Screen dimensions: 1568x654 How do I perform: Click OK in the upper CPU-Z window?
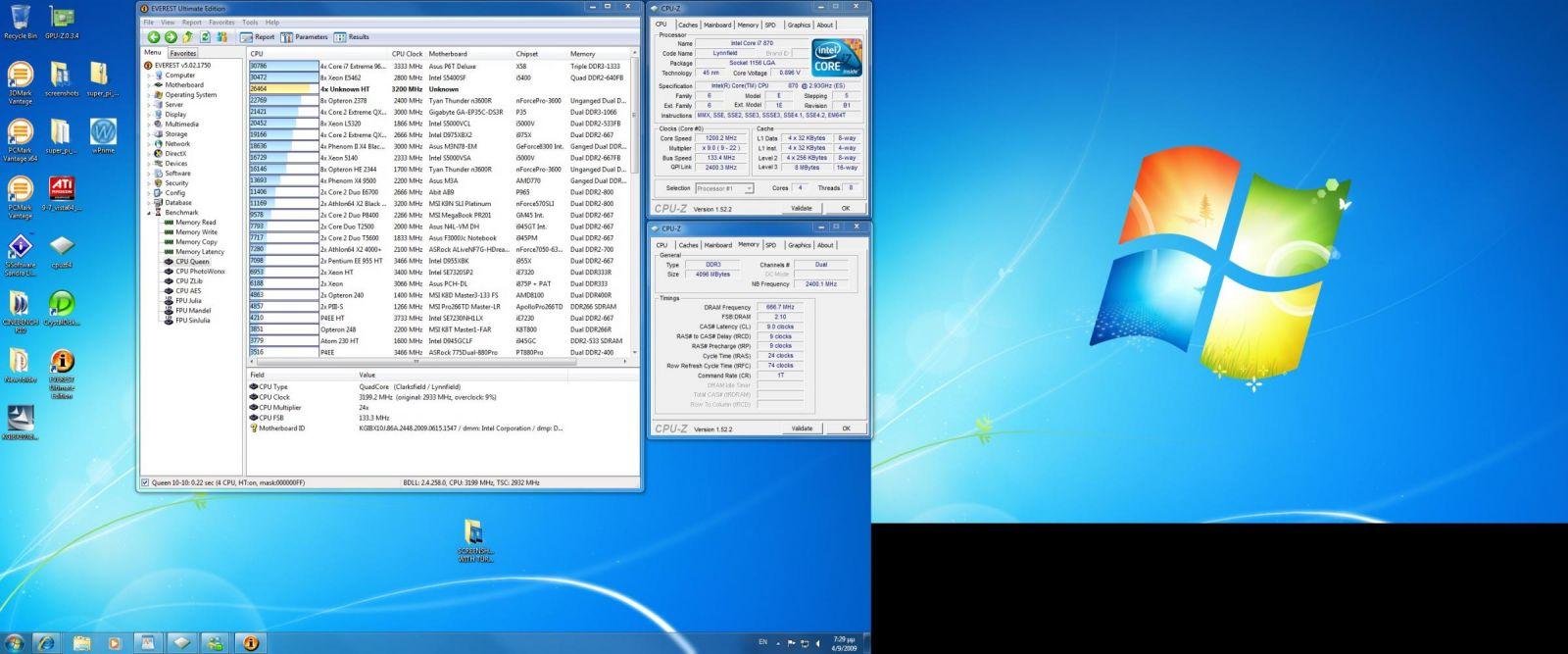tap(845, 208)
